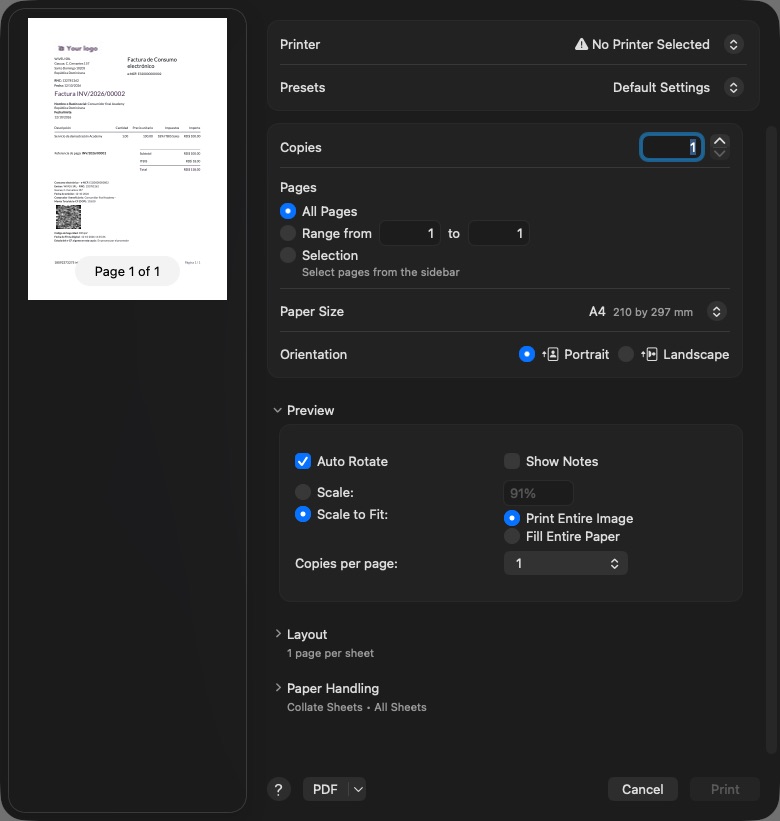This screenshot has width=780, height=821.
Task: Open the Copies per page dropdown
Action: [x=565, y=563]
